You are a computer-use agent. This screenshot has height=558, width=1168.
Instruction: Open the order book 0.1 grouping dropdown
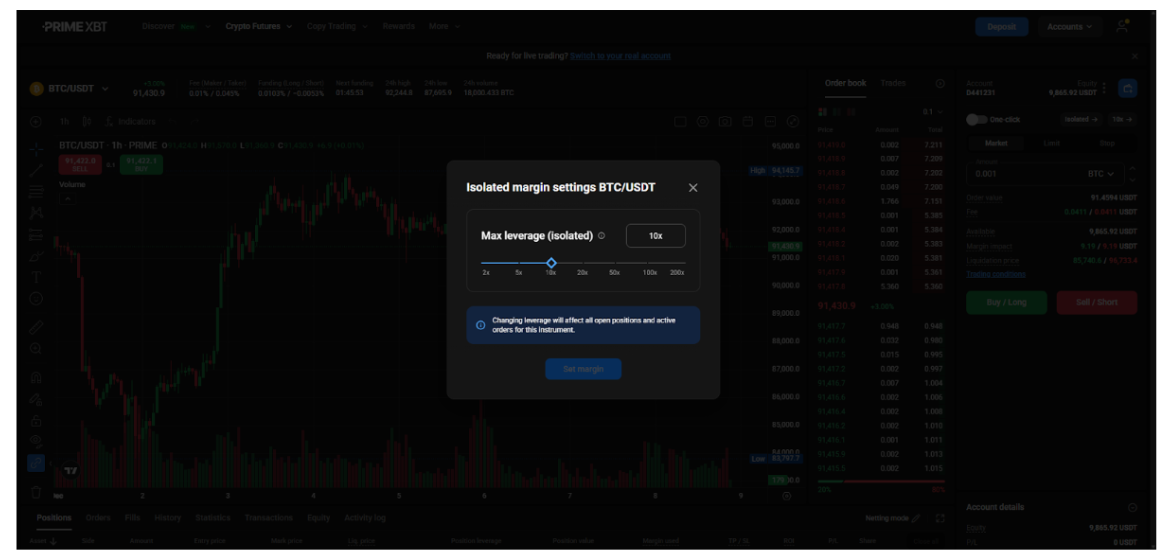tap(933, 112)
